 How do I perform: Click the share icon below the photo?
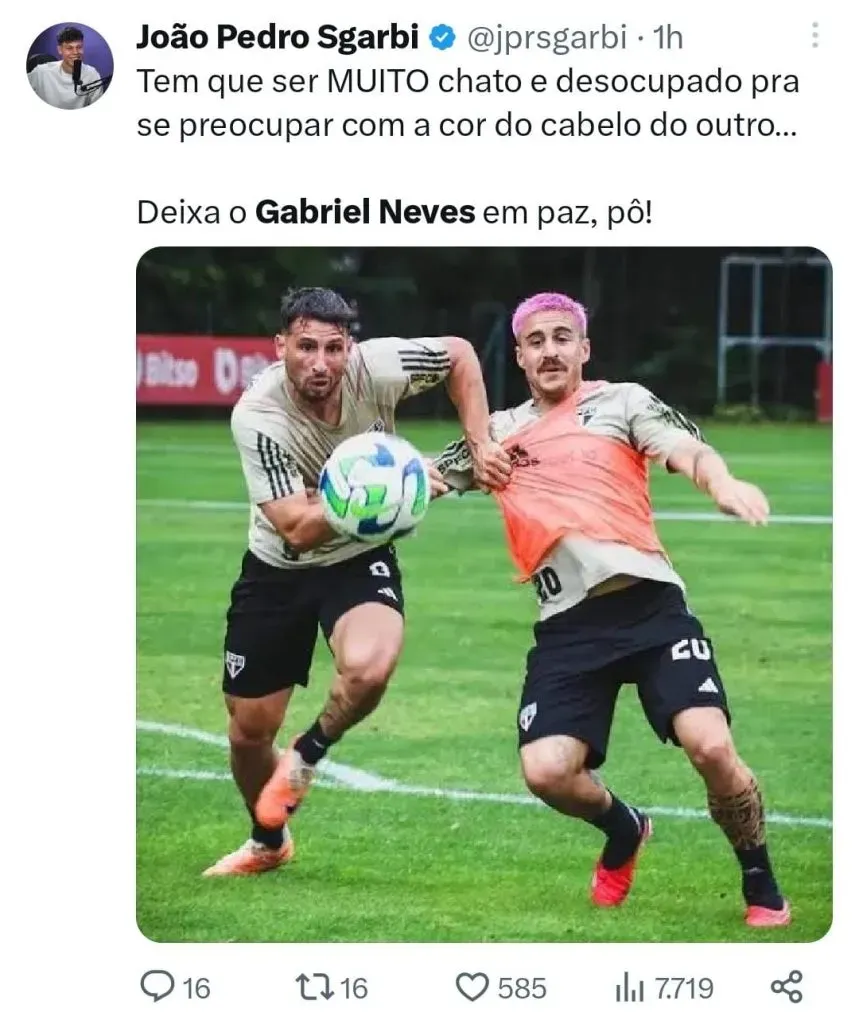coord(786,987)
